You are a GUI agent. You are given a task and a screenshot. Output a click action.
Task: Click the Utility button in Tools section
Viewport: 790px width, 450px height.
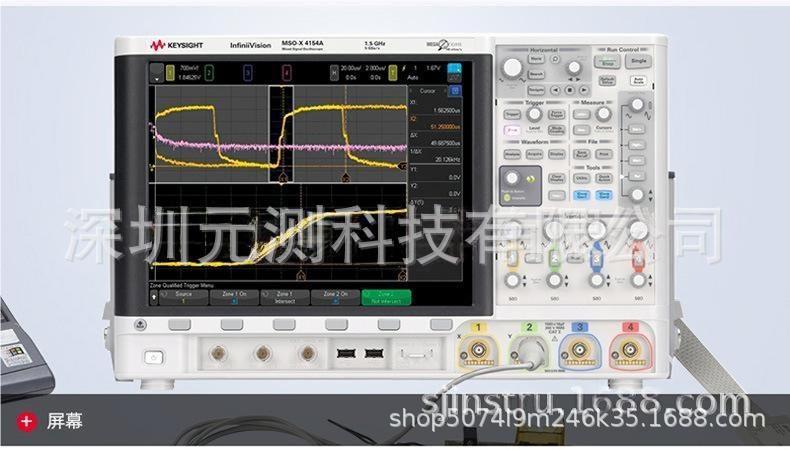pos(581,178)
